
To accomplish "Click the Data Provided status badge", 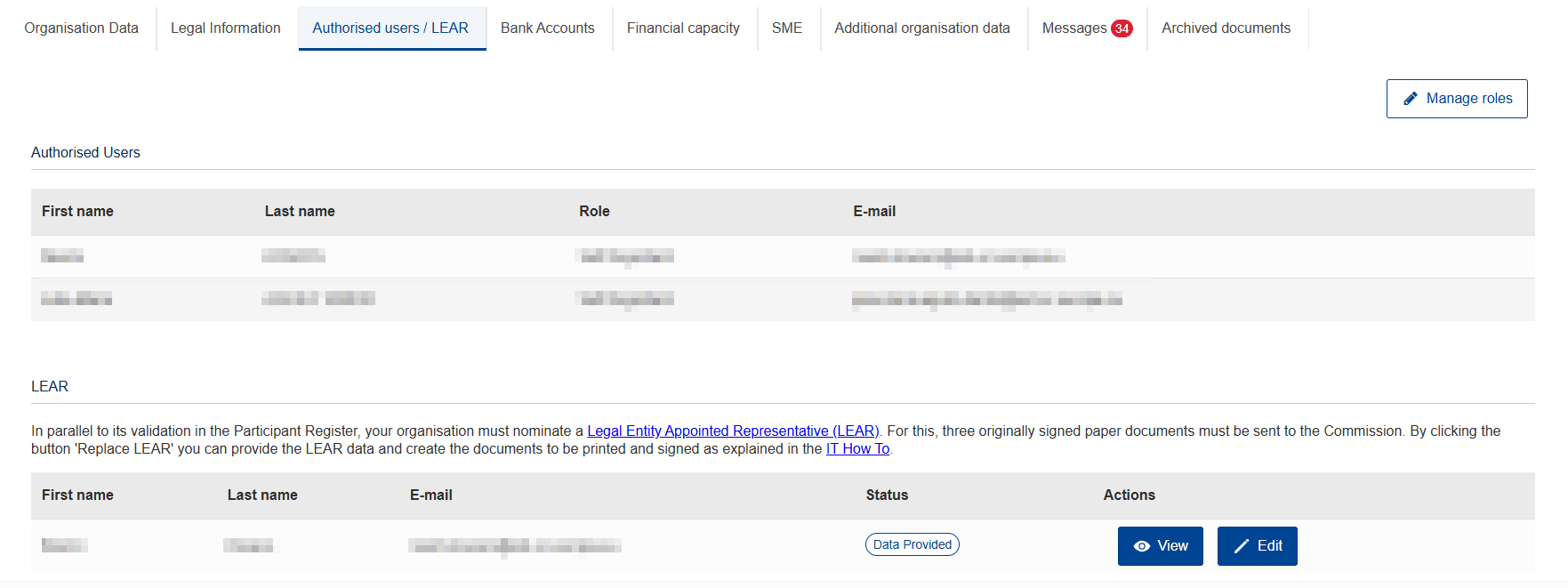I will click(x=913, y=544).
